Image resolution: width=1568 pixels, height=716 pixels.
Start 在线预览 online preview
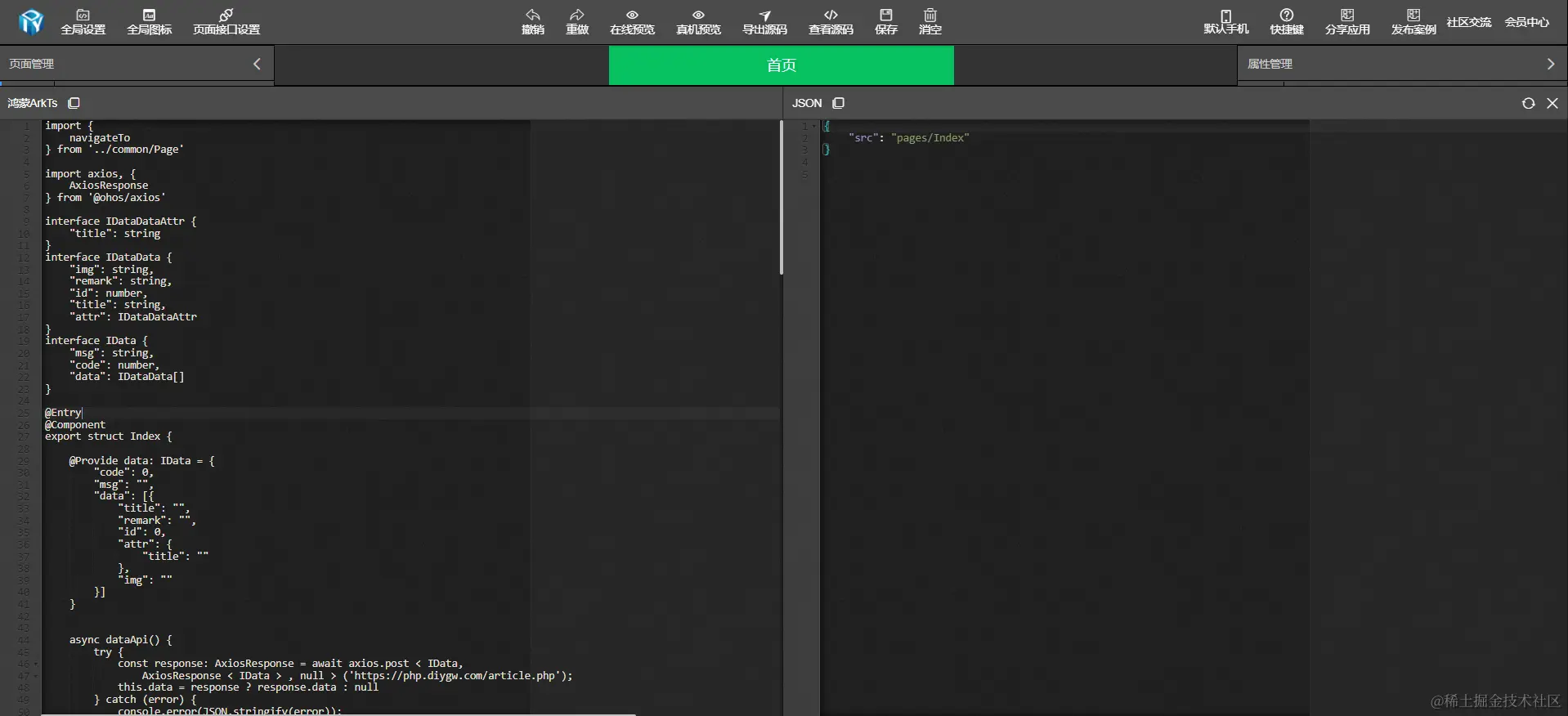632,22
